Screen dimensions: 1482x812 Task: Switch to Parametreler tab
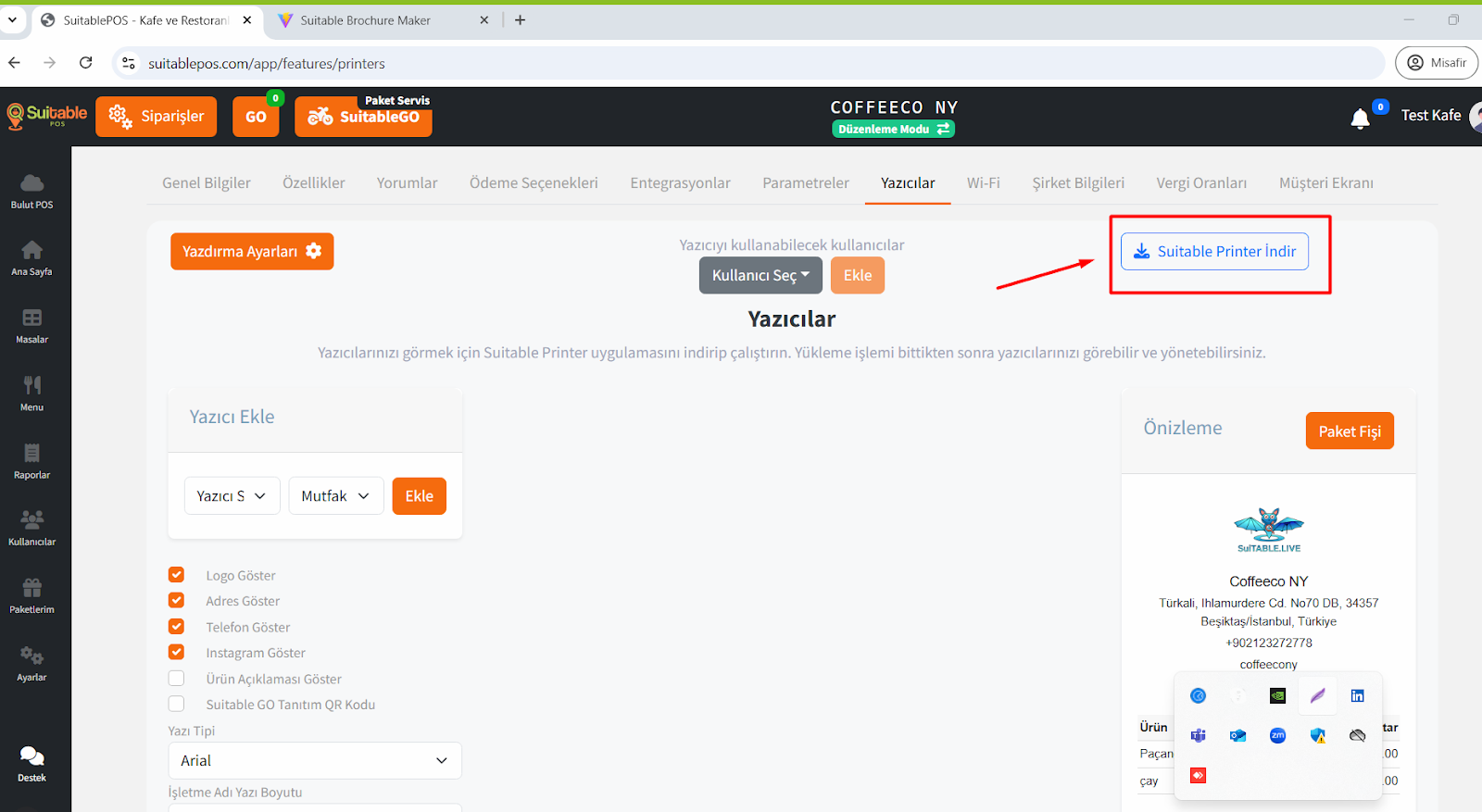point(806,182)
